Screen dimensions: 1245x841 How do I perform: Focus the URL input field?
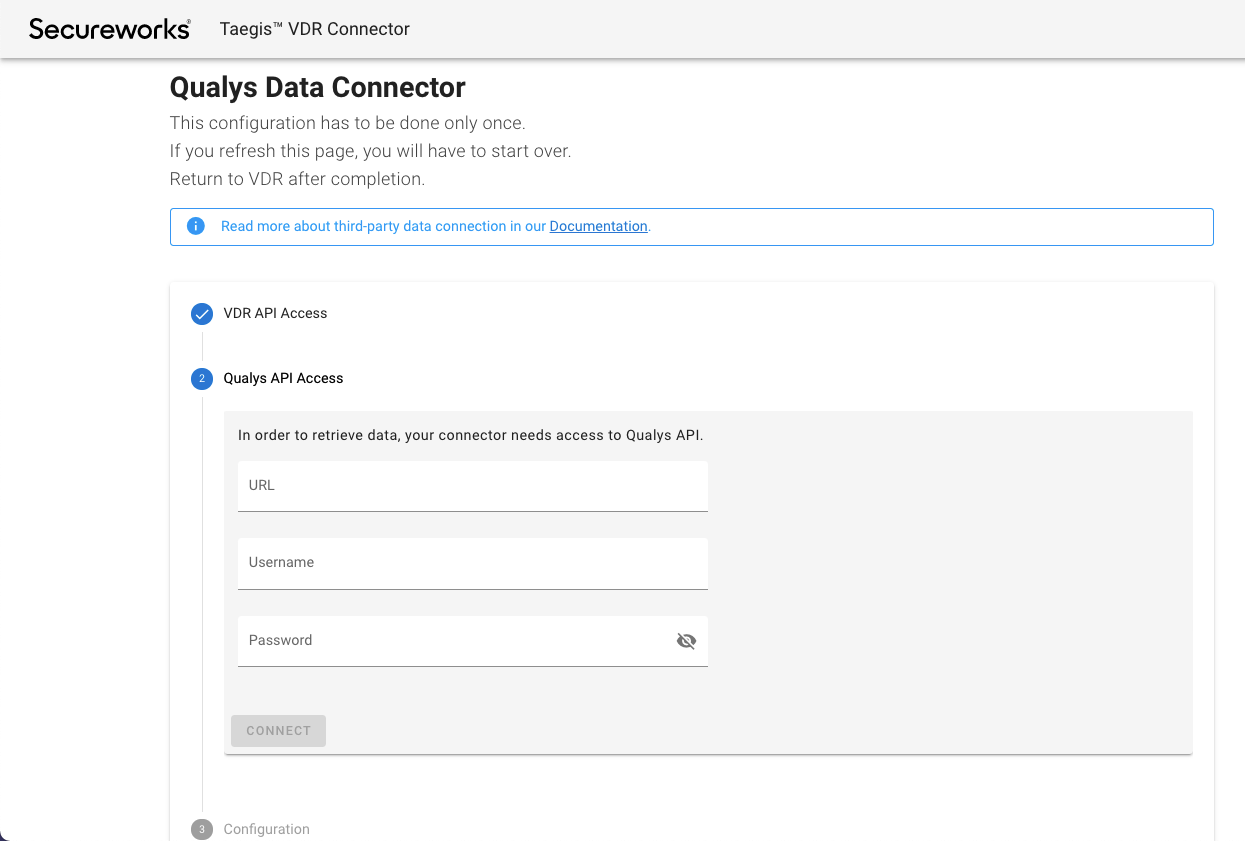click(473, 486)
